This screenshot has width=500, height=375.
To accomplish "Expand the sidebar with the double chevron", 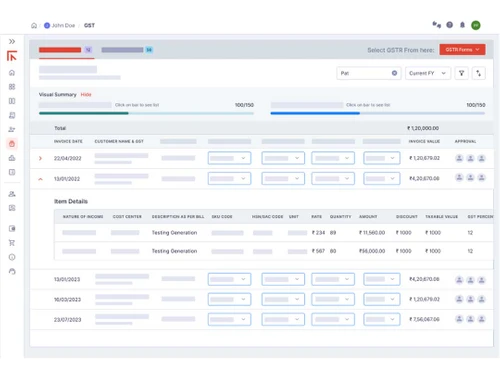I will point(12,41).
